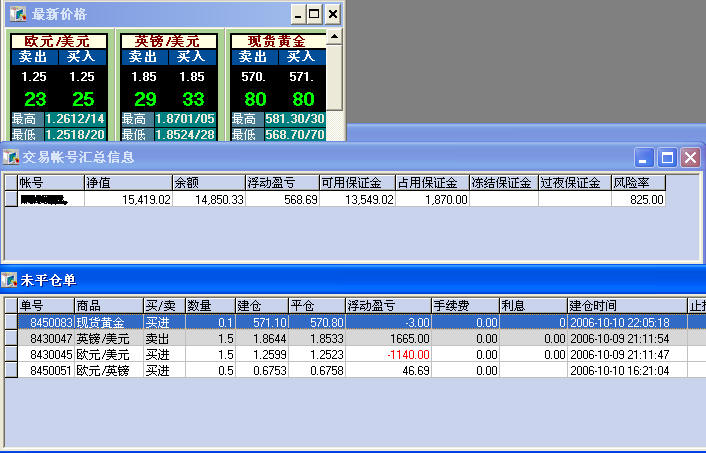Close the 最新价格 window
Viewport: 706px width, 453px height.
[332, 14]
